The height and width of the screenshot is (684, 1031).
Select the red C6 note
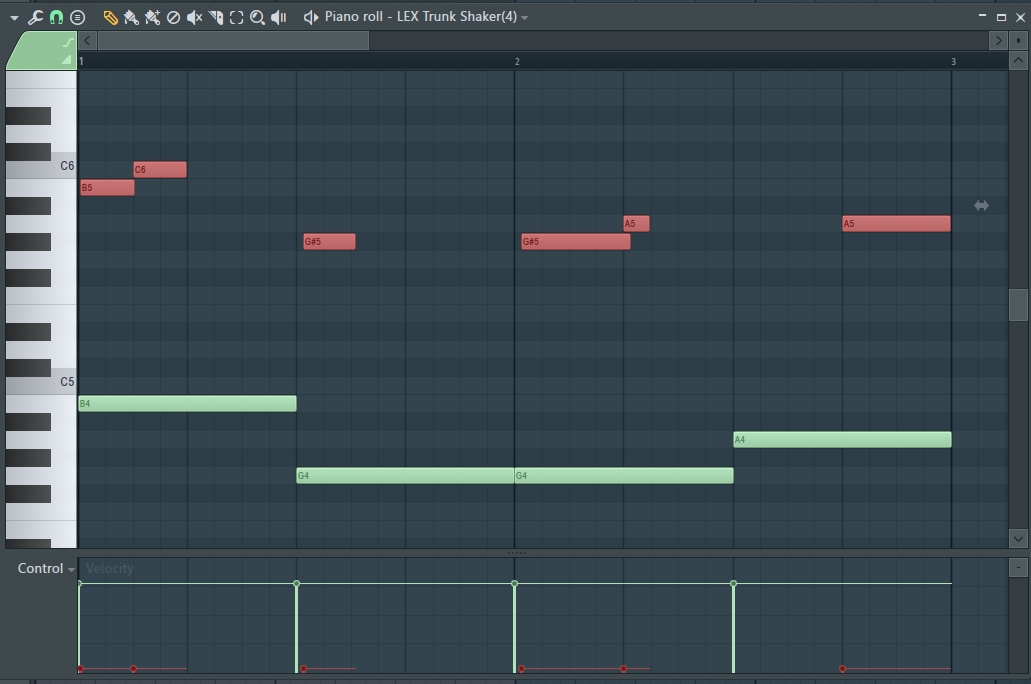[x=160, y=170]
